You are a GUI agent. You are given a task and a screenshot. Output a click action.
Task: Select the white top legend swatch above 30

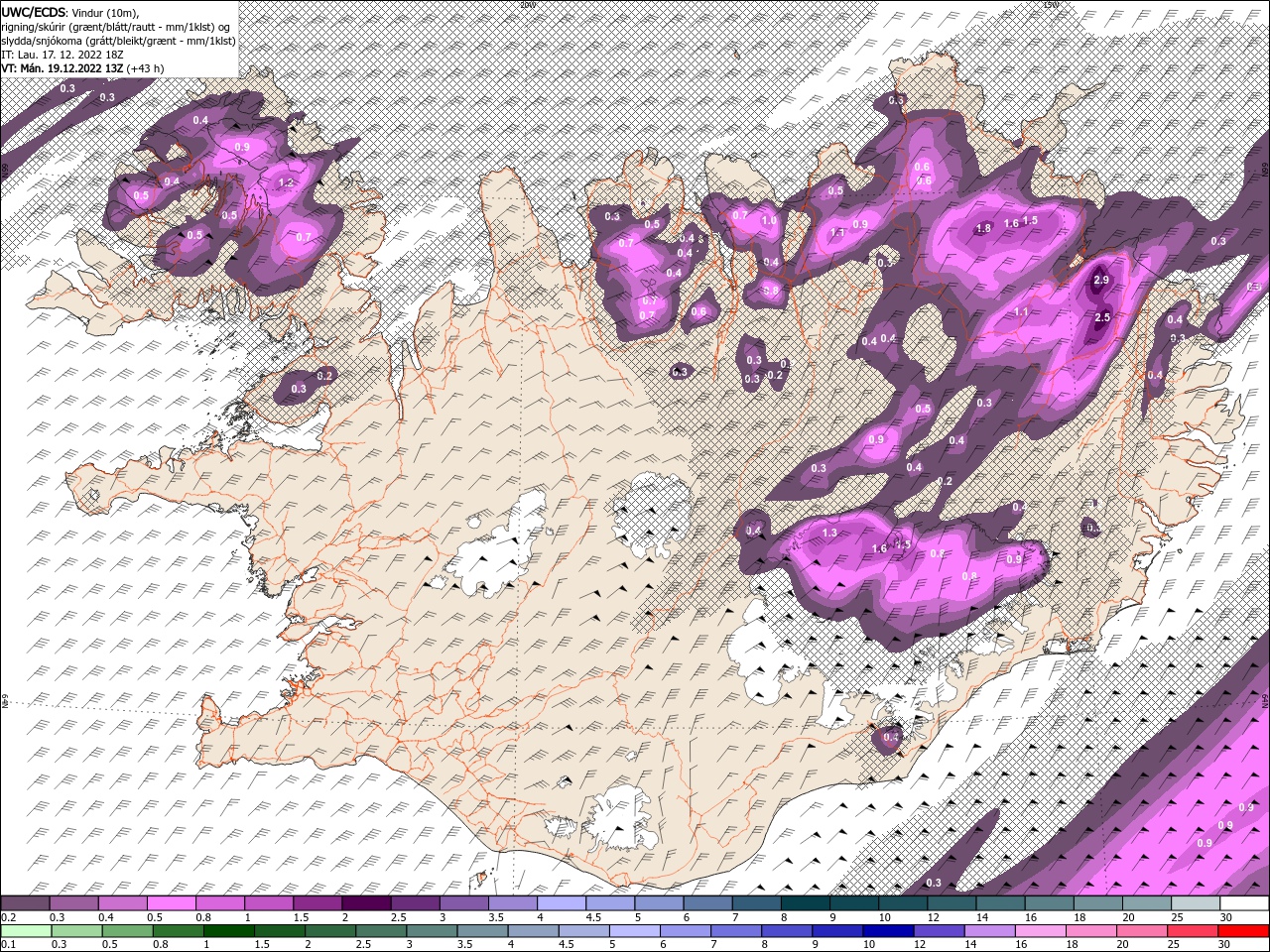tap(1242, 903)
